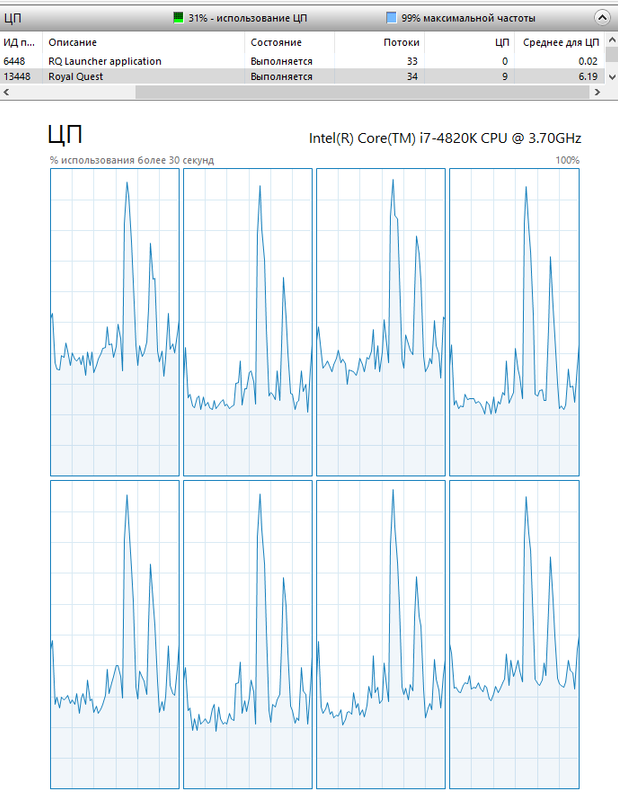Click the fourth core graph in first row
The image size is (618, 800).
pyautogui.click(x=514, y=322)
